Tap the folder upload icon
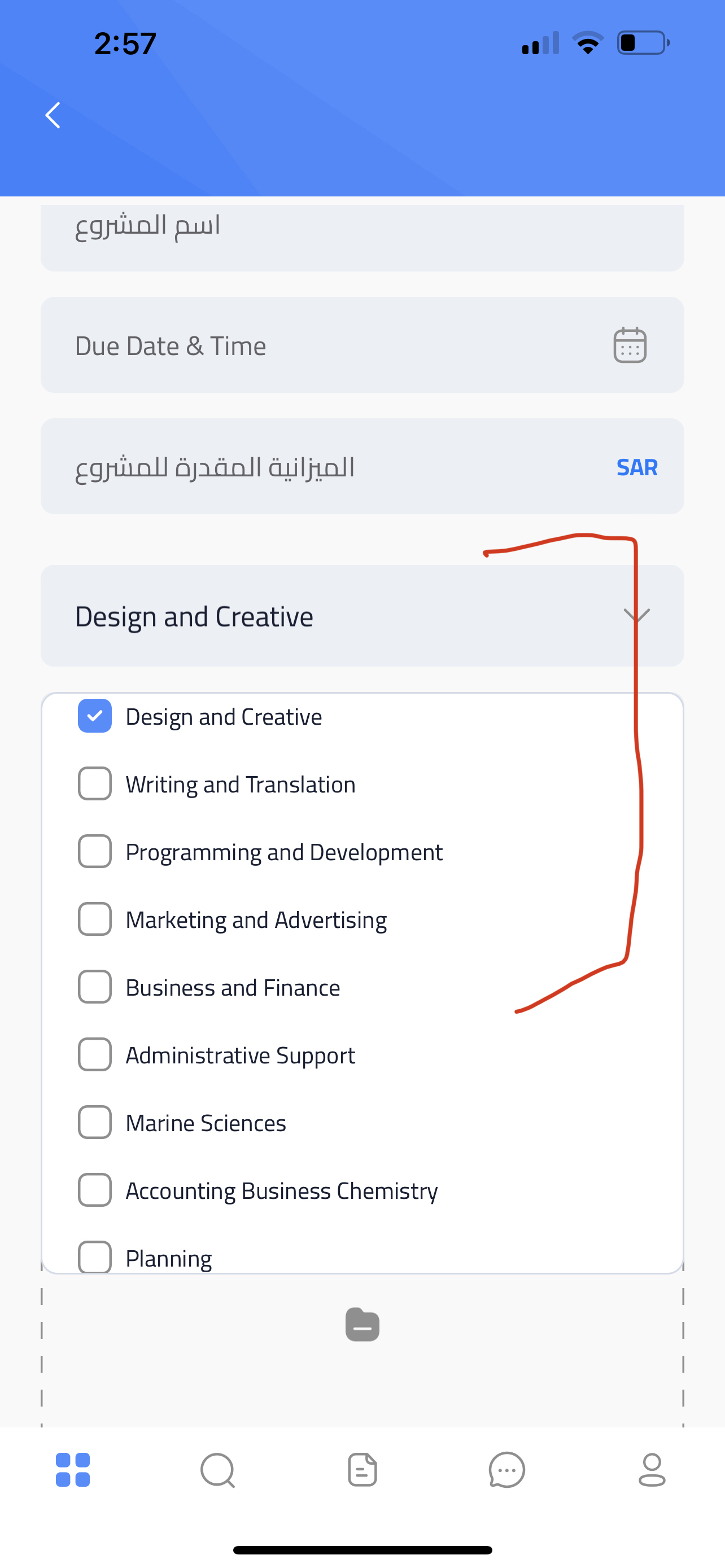Screen dimensions: 725x1568 pos(362,1324)
